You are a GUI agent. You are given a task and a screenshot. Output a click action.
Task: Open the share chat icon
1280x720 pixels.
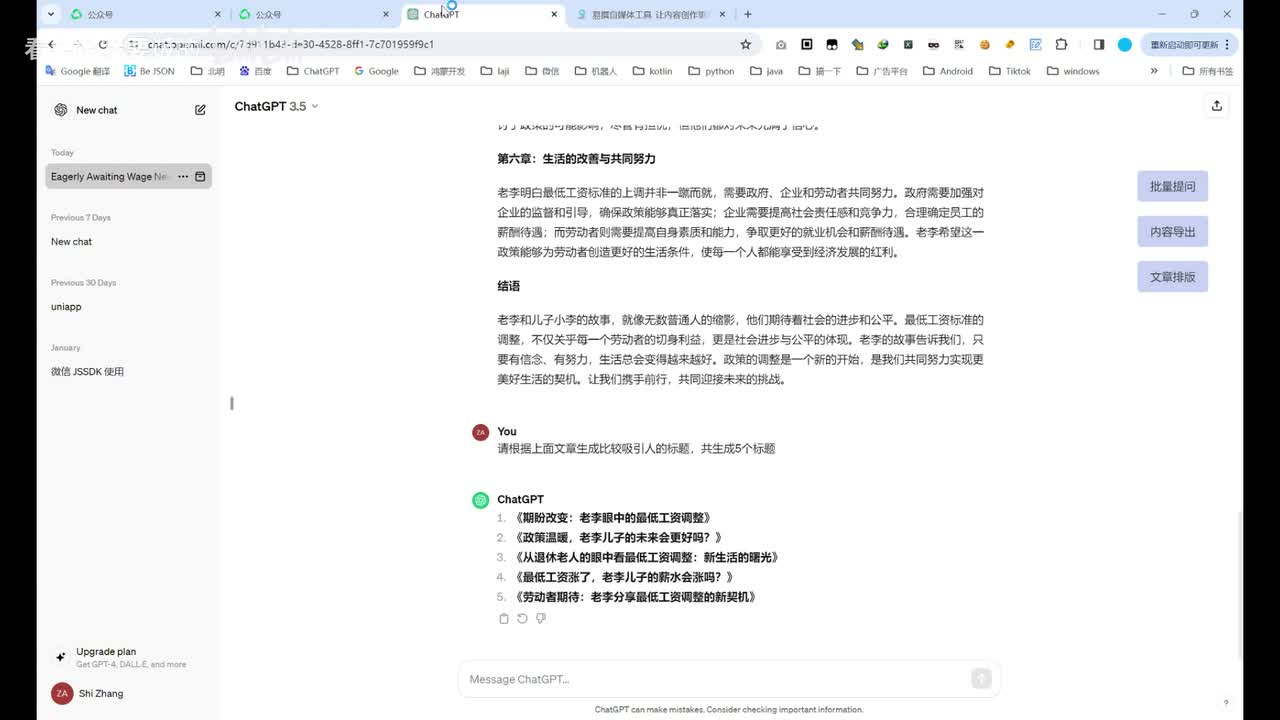pyautogui.click(x=1216, y=106)
